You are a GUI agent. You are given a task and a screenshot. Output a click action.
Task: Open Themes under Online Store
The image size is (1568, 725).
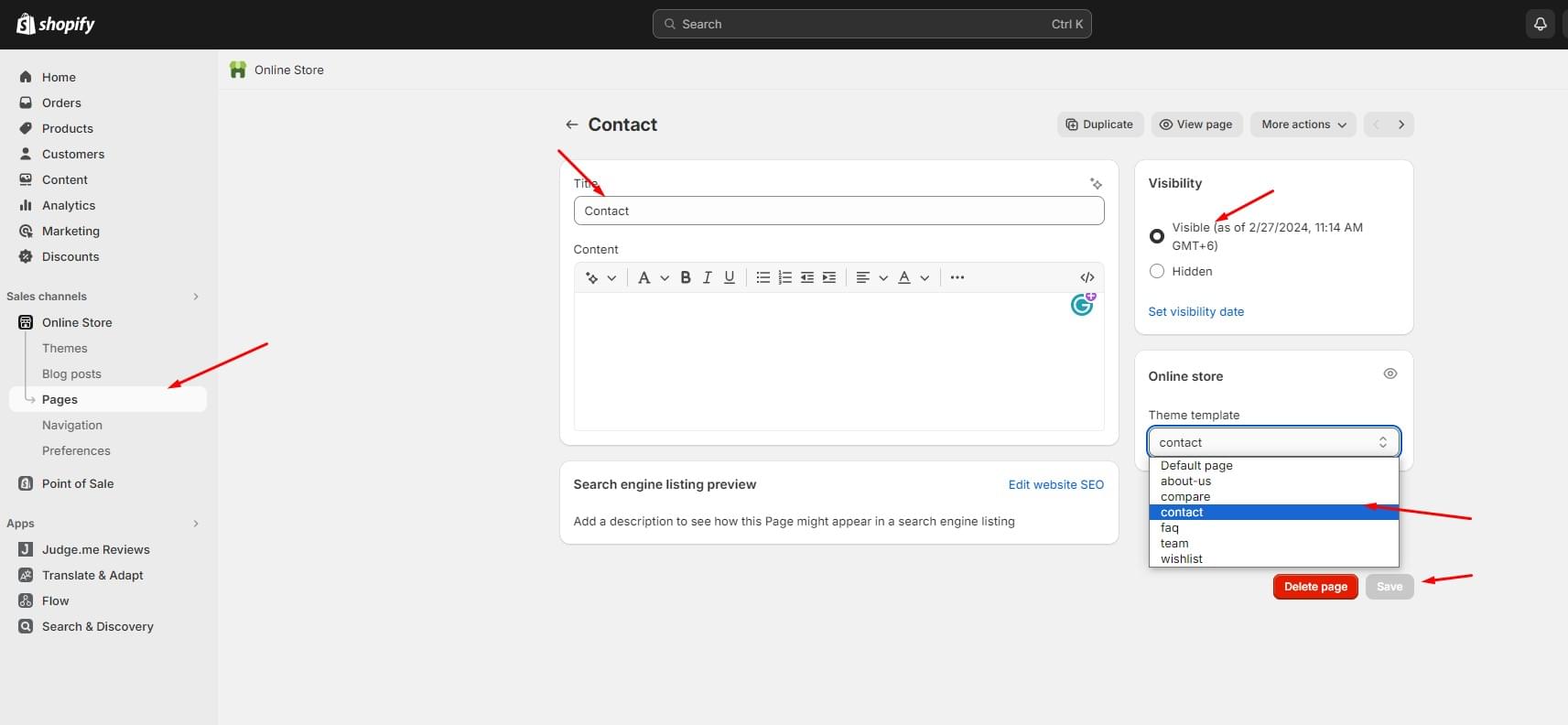pos(65,348)
